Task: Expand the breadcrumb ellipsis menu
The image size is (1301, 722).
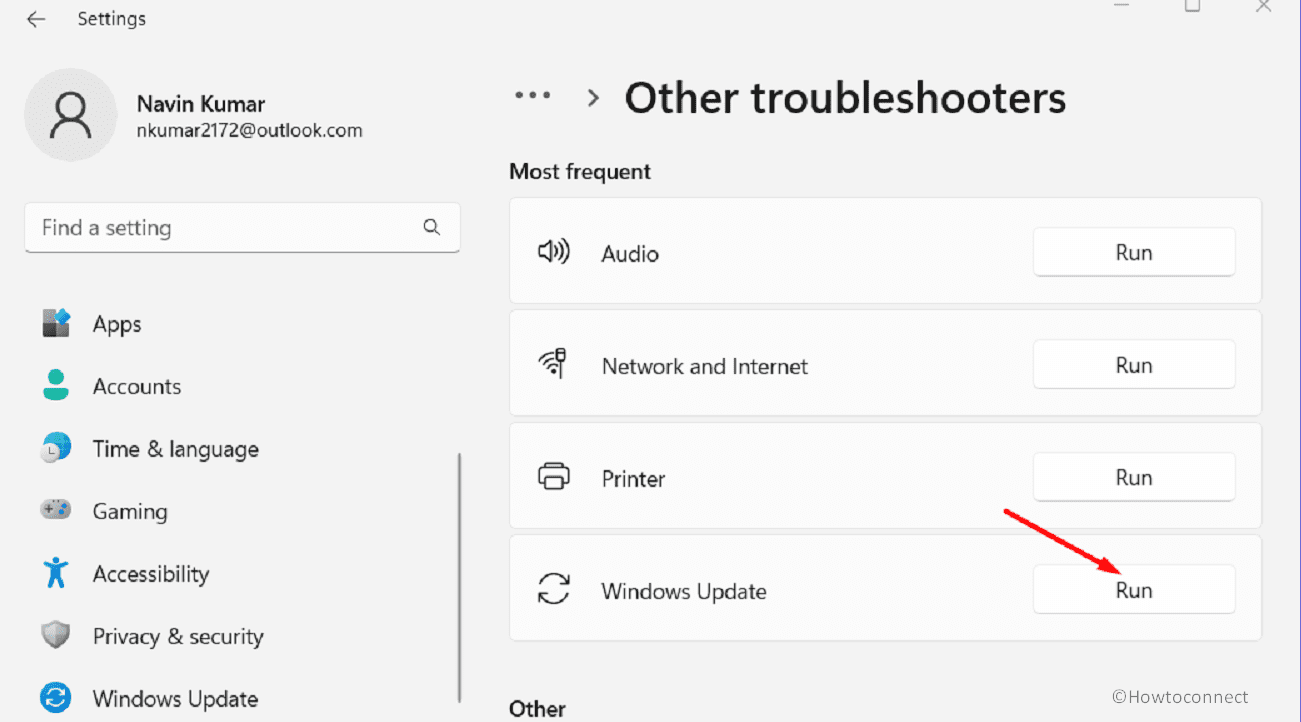Action: point(533,96)
